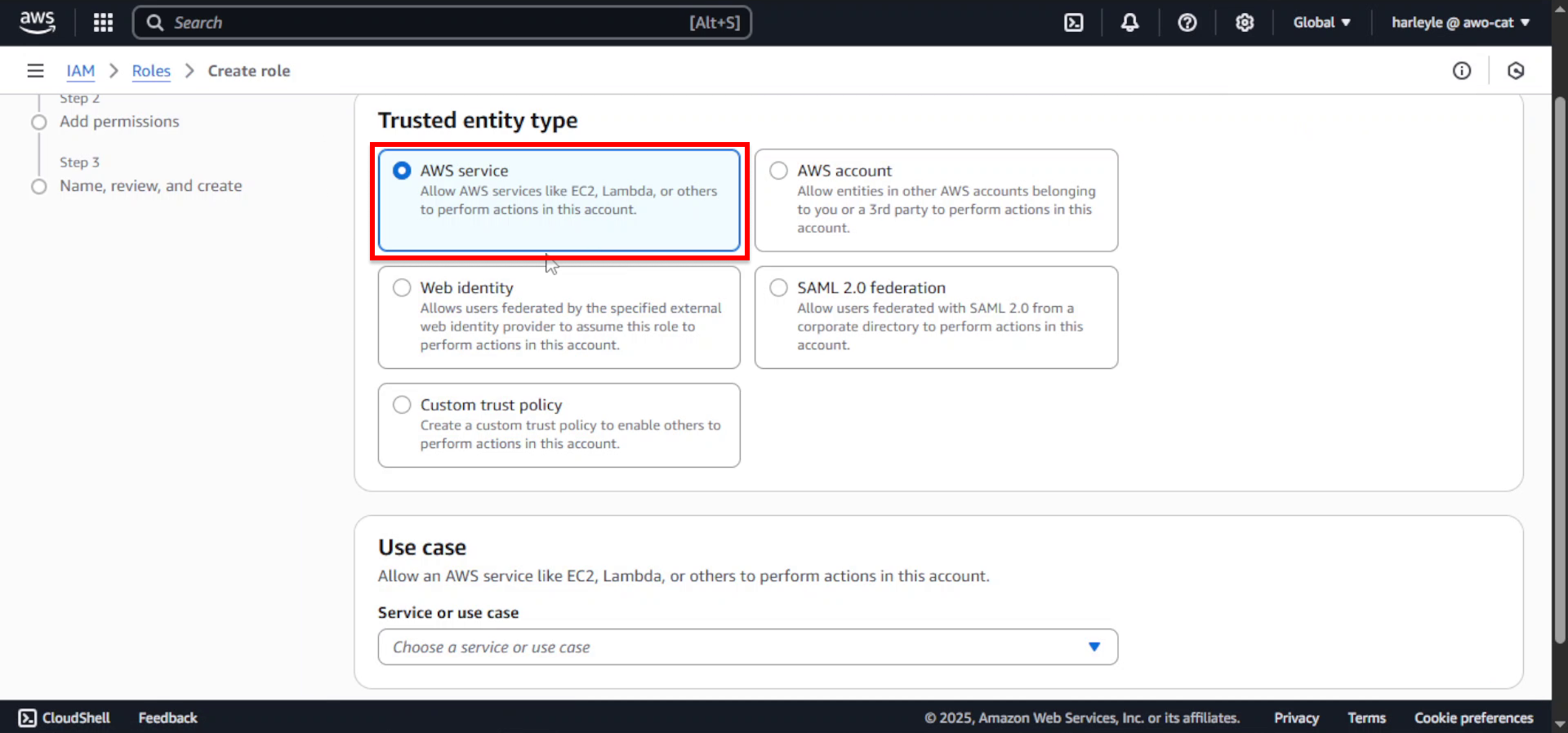Open the AWS home logo
Screen dimensions: 1568x733
(38, 22)
